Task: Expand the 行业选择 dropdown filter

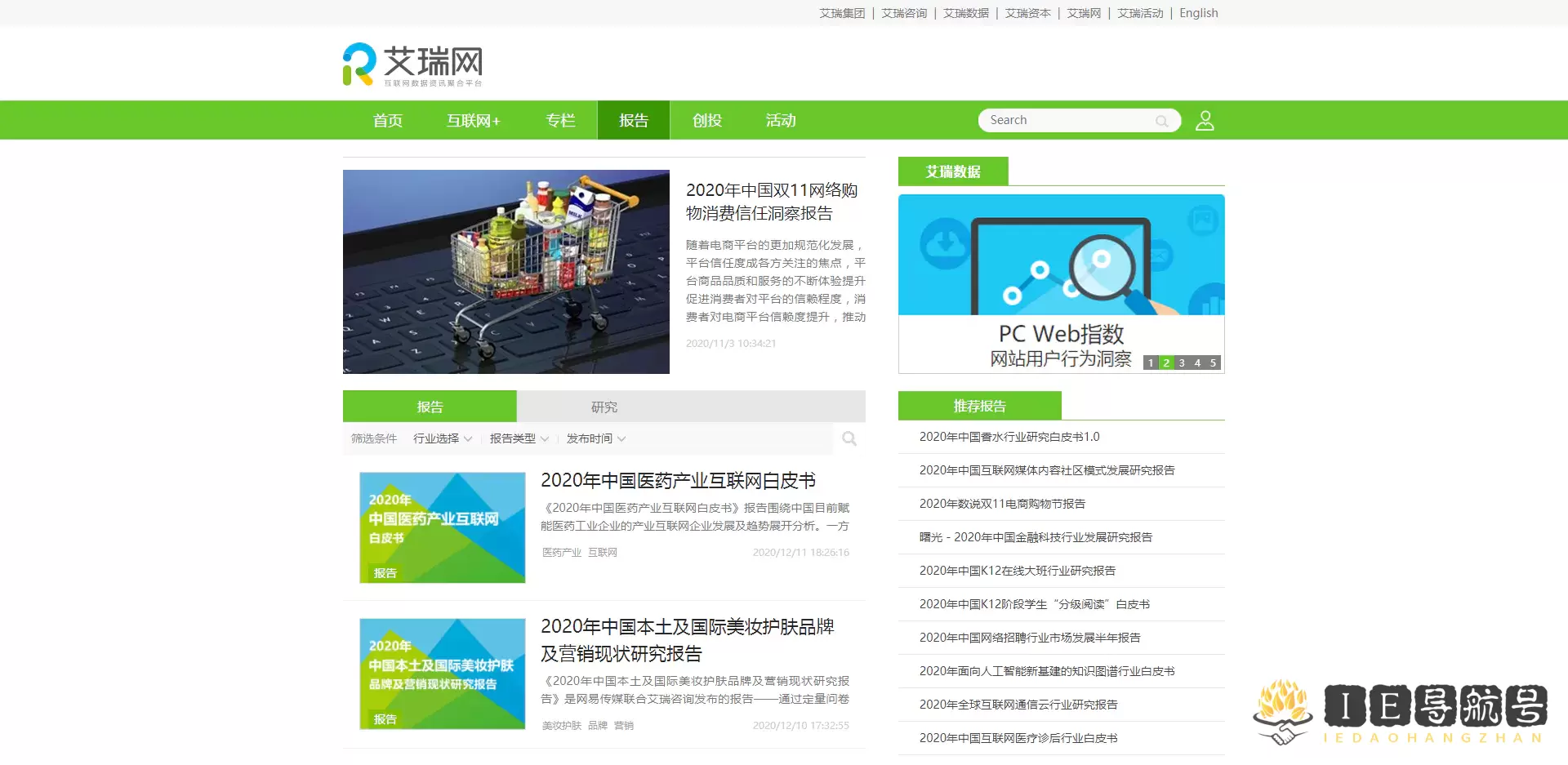Action: tap(442, 439)
